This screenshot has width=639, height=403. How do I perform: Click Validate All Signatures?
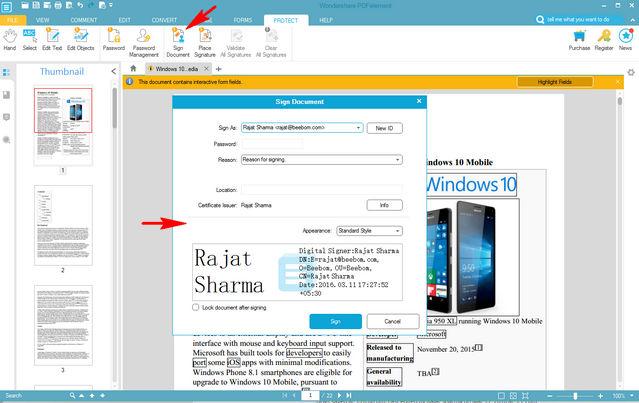point(236,42)
